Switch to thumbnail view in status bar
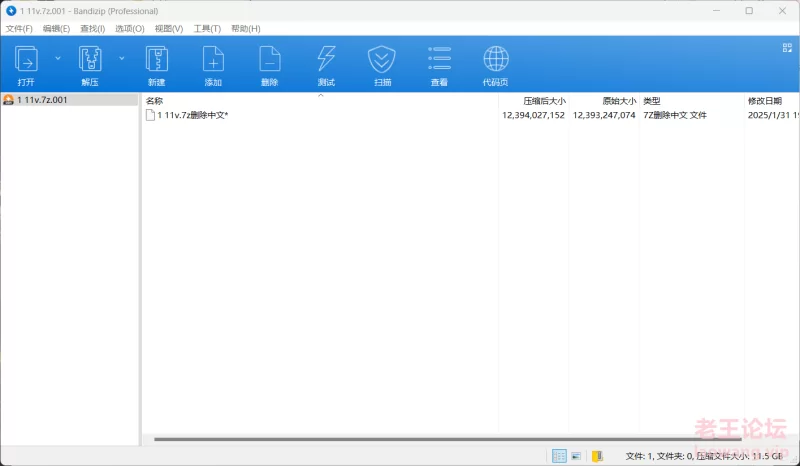Image resolution: width=800 pixels, height=466 pixels. [x=577, y=456]
